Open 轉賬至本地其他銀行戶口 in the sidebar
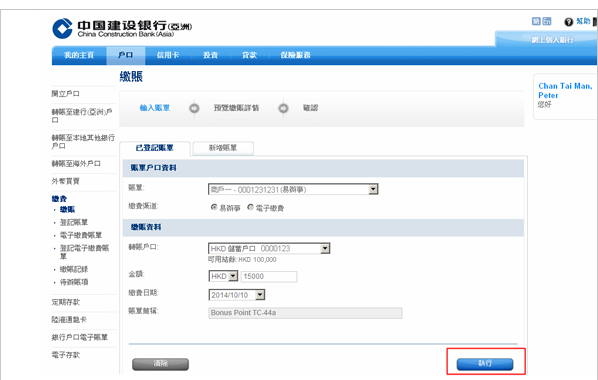This screenshot has width=598, height=380. (x=83, y=142)
